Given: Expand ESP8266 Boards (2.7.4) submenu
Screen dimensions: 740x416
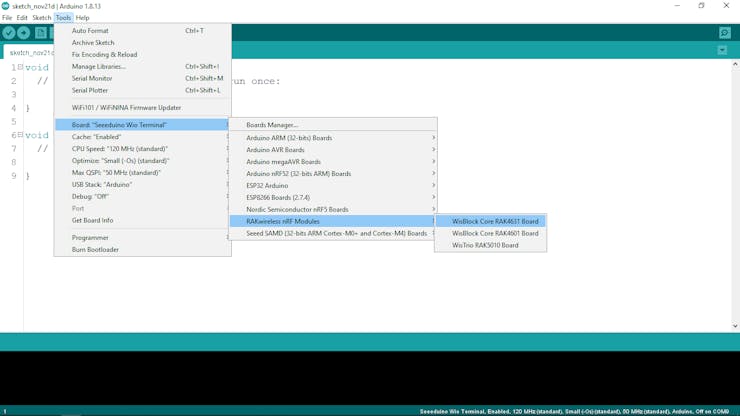Looking at the screenshot, I should [x=333, y=197].
